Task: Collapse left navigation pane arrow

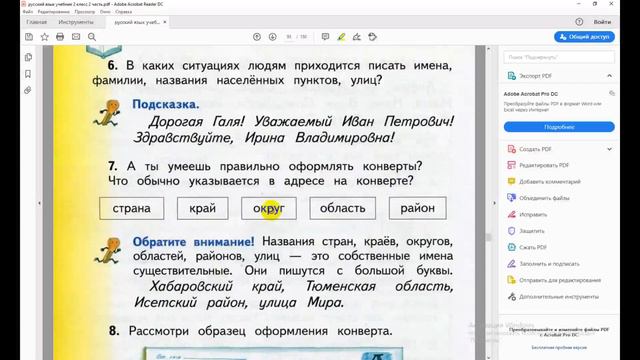Action: point(39,203)
